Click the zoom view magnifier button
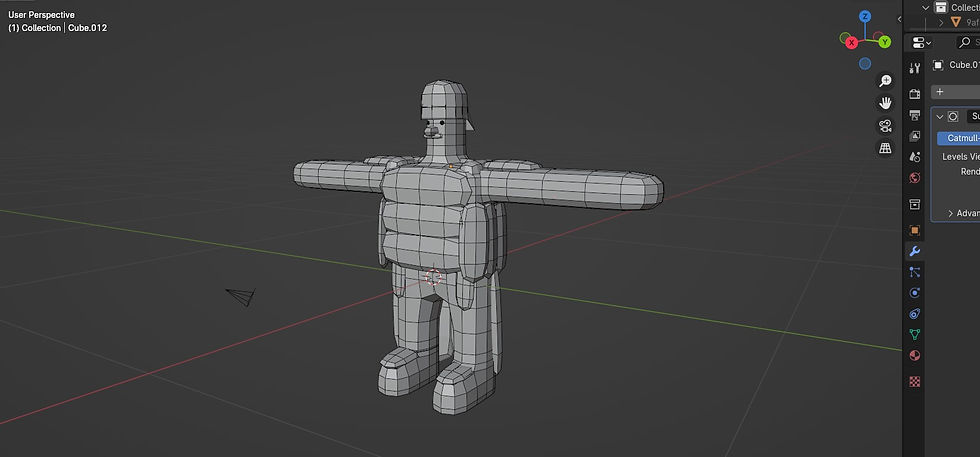The width and height of the screenshot is (980, 457). click(x=885, y=81)
